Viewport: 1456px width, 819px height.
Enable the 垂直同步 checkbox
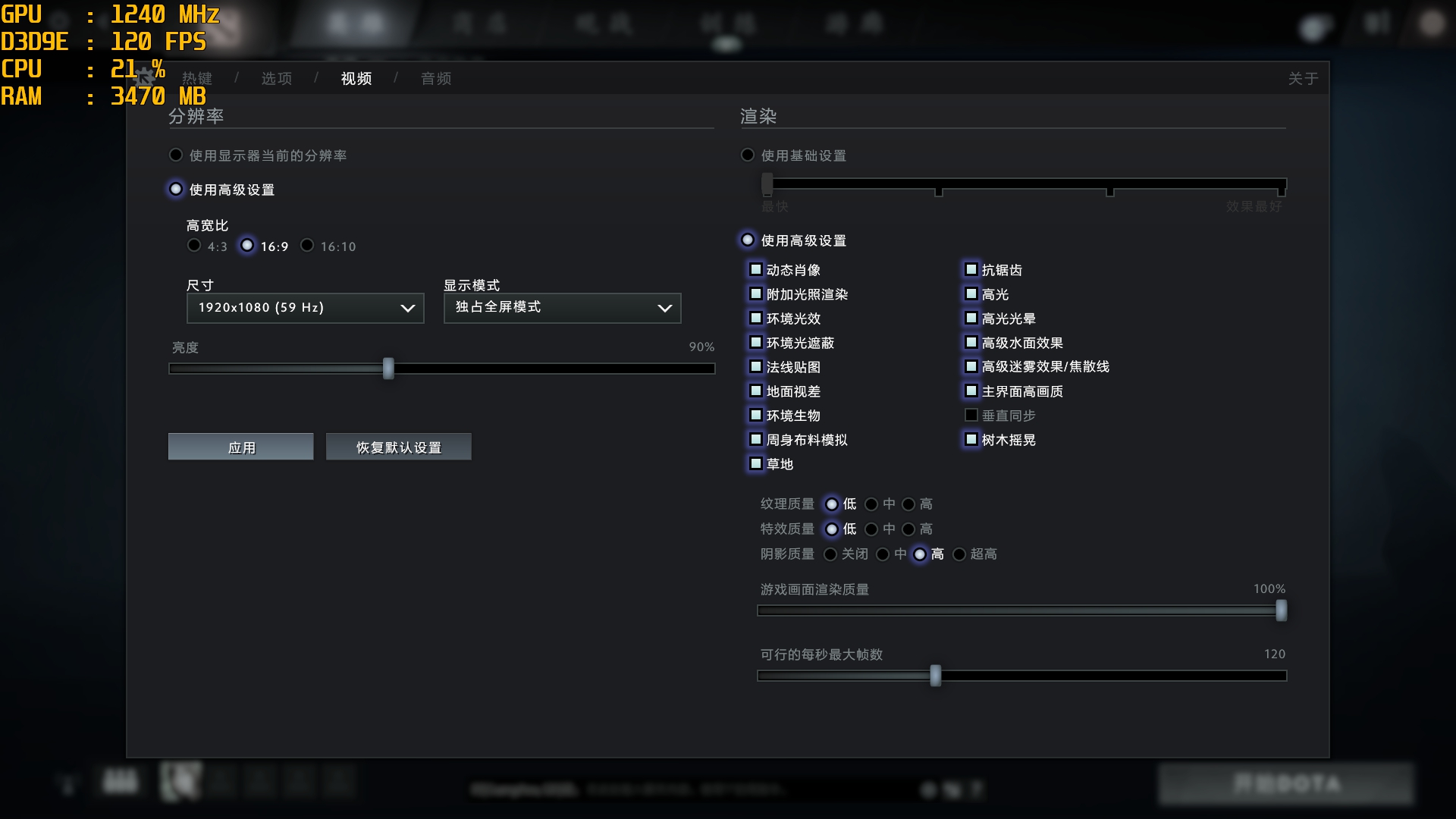click(971, 415)
